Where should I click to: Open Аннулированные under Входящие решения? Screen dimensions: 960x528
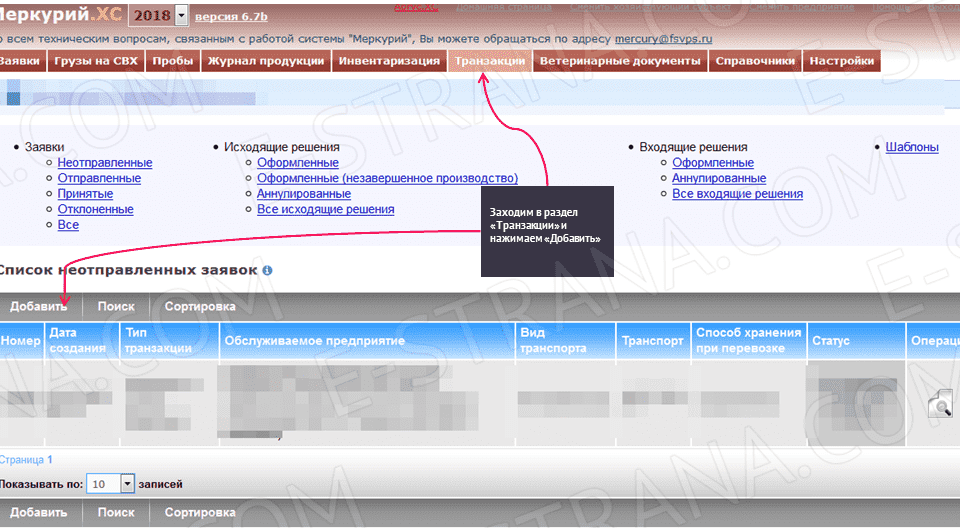tap(719, 178)
